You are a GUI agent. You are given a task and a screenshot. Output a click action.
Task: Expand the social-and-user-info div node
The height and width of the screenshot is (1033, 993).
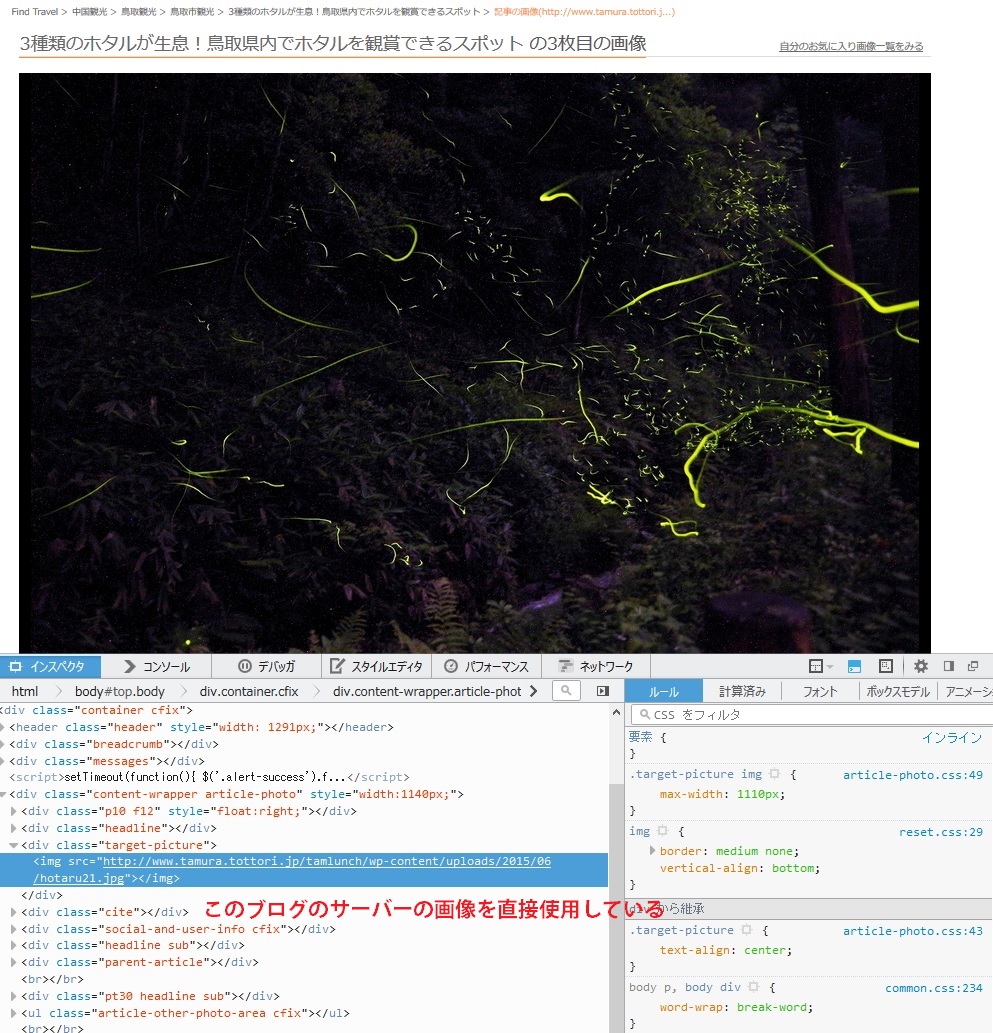14,929
